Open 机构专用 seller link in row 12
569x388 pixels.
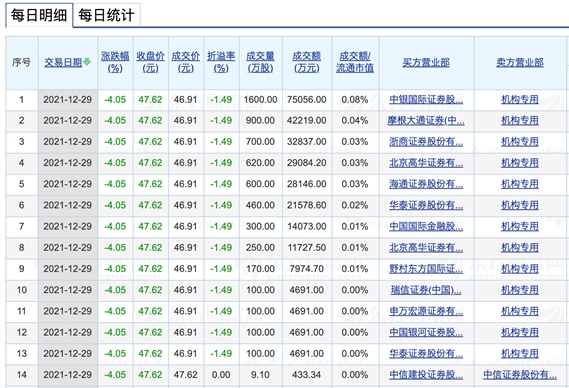[x=520, y=332]
